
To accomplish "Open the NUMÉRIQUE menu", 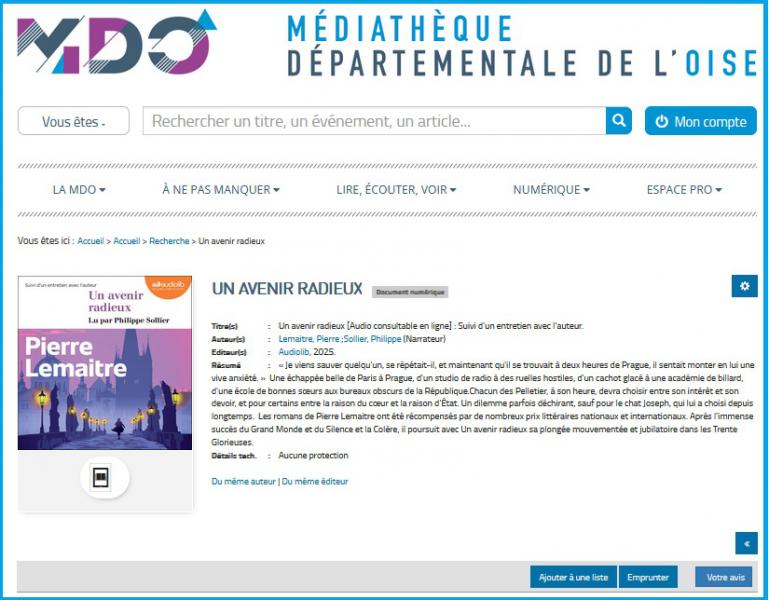I will (551, 189).
